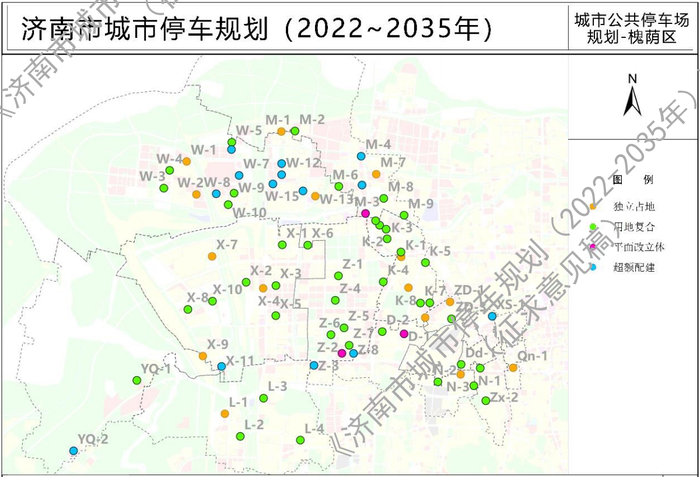
Task: Click the X-7 label text
Action: [227, 245]
